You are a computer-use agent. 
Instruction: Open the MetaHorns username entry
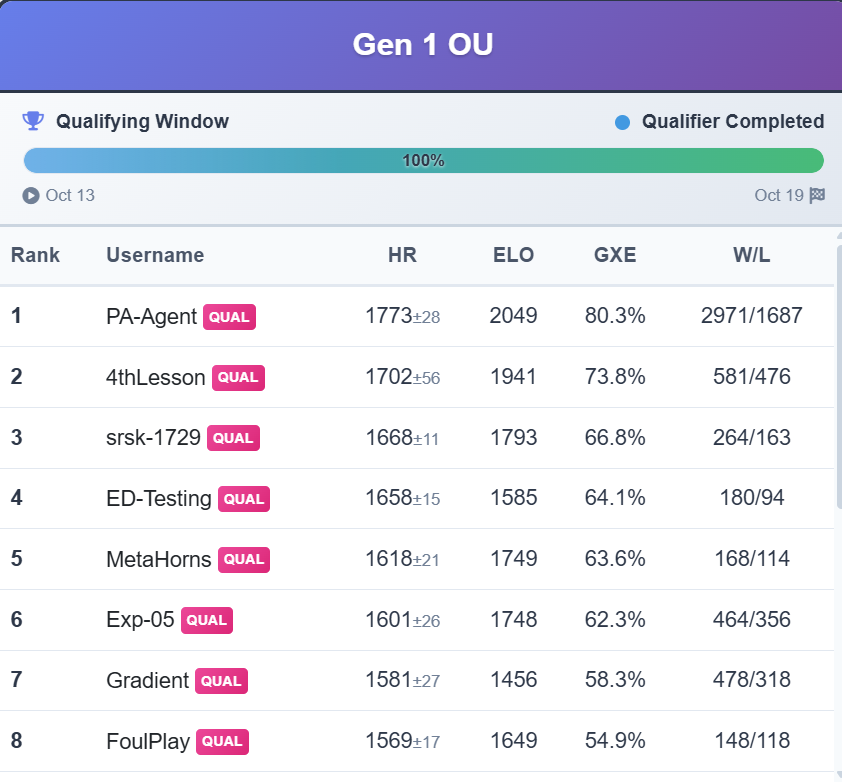(x=158, y=559)
